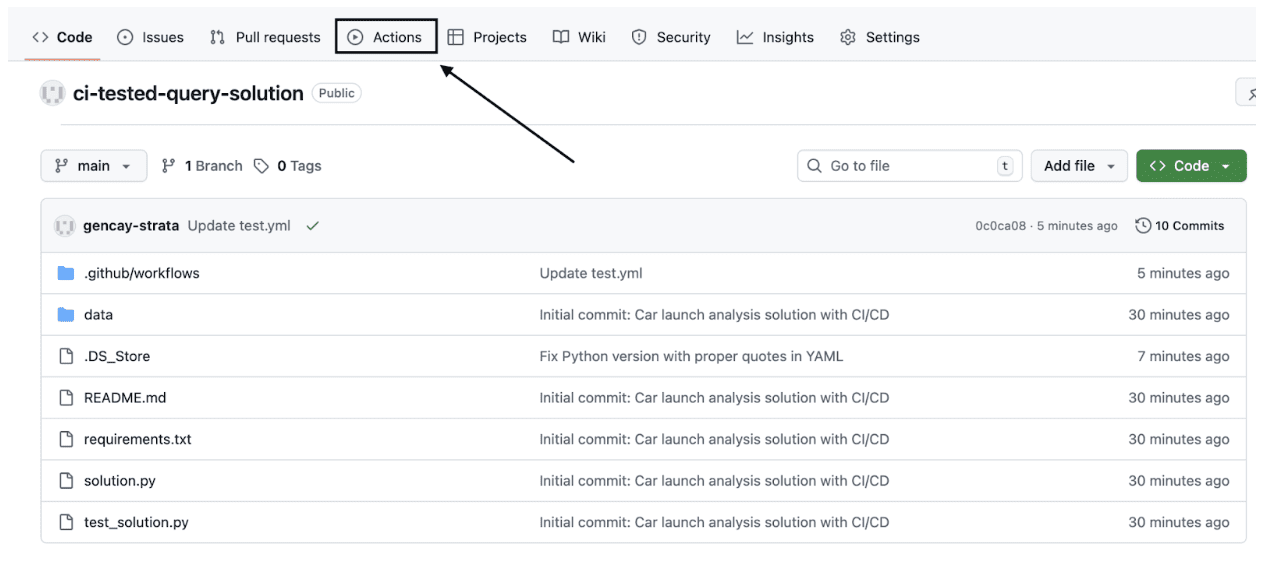Click file icon beside README.md

(66, 398)
